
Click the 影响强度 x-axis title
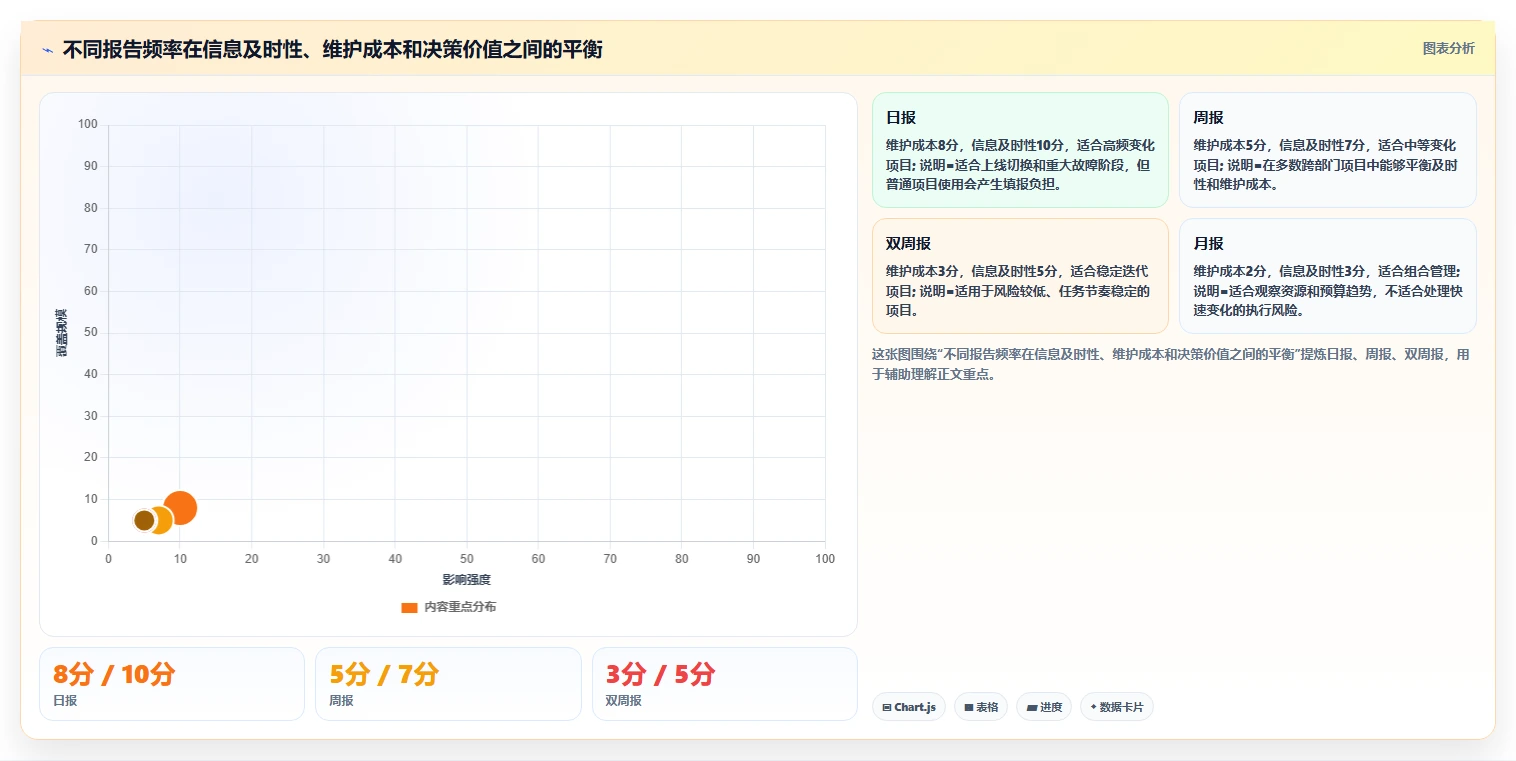click(467, 580)
